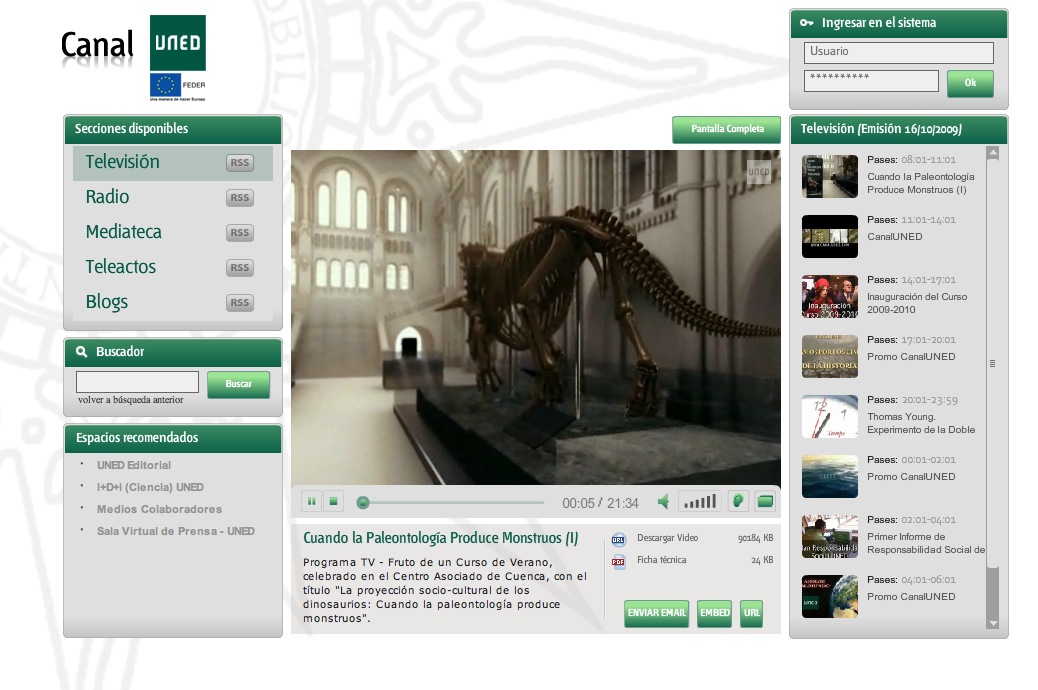Pause the video playback
Image resolution: width=1038 pixels, height=690 pixels.
point(311,502)
